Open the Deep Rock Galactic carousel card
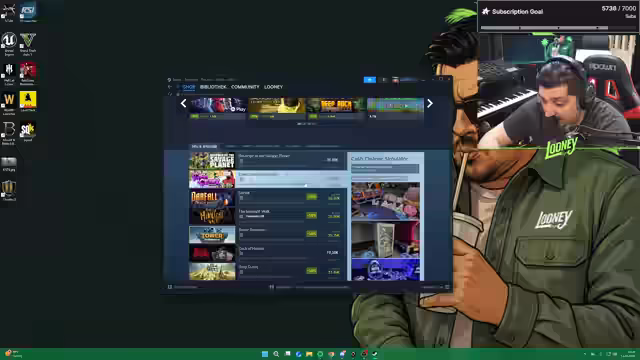Viewport: 640px width, 360px height. (336, 108)
